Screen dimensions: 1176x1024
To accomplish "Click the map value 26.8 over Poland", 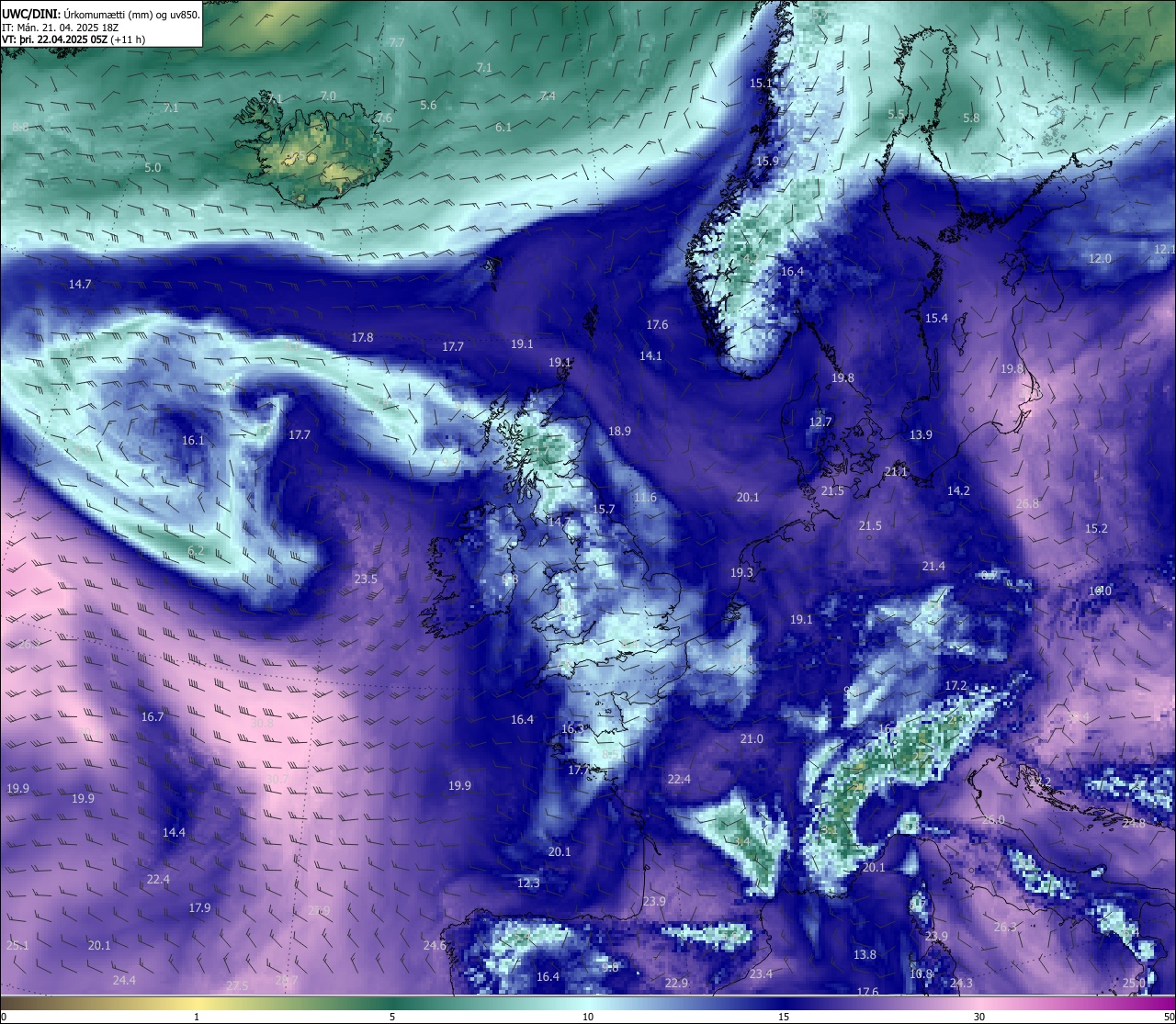I will pyautogui.click(x=1027, y=503).
